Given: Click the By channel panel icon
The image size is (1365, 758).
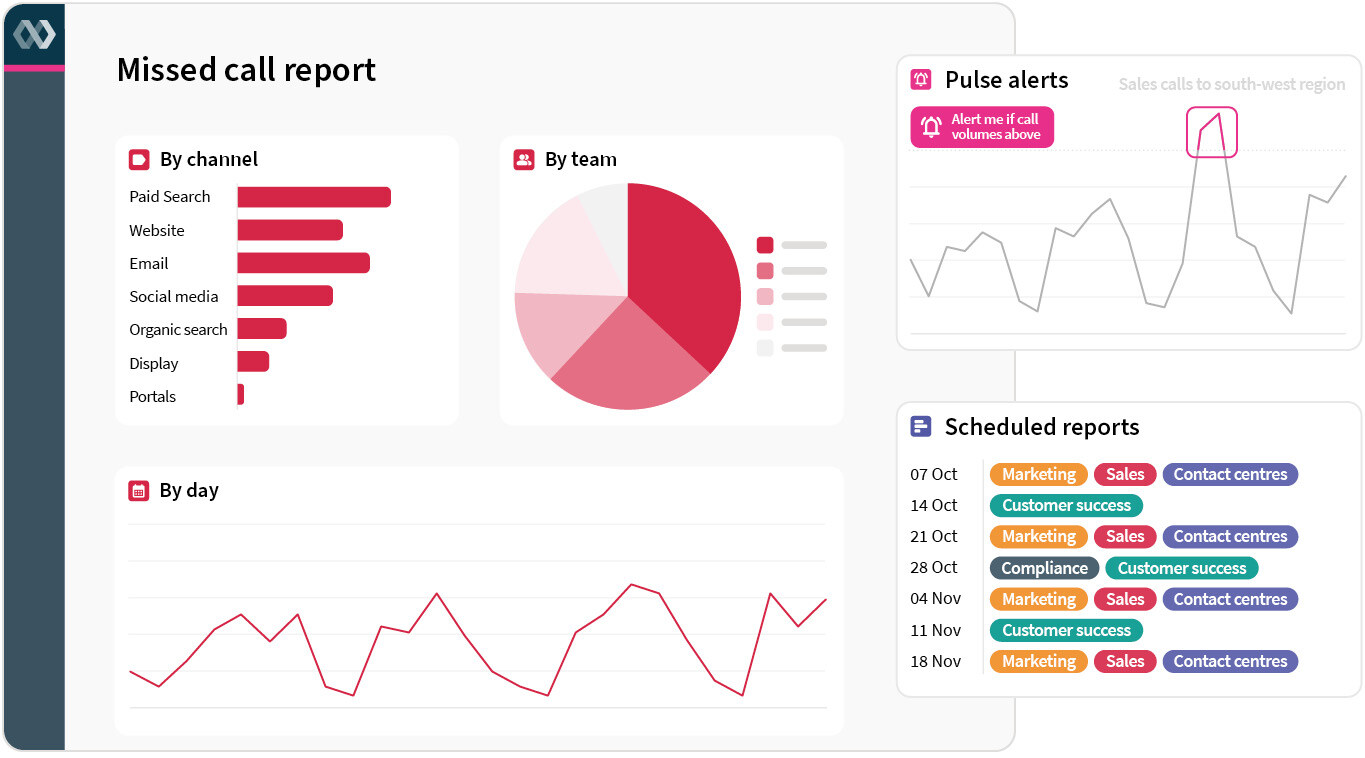Looking at the screenshot, I should 139,159.
